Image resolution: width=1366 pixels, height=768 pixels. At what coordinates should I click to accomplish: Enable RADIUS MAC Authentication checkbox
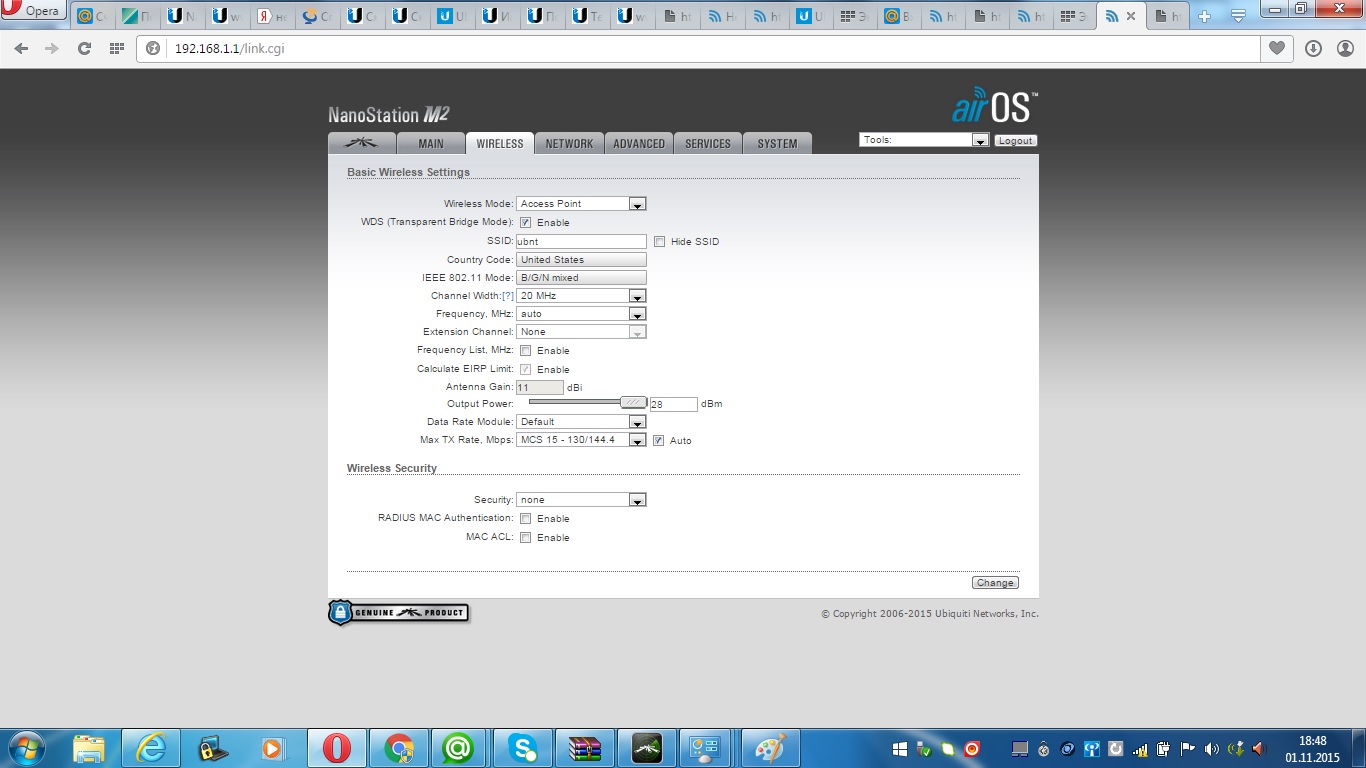525,519
